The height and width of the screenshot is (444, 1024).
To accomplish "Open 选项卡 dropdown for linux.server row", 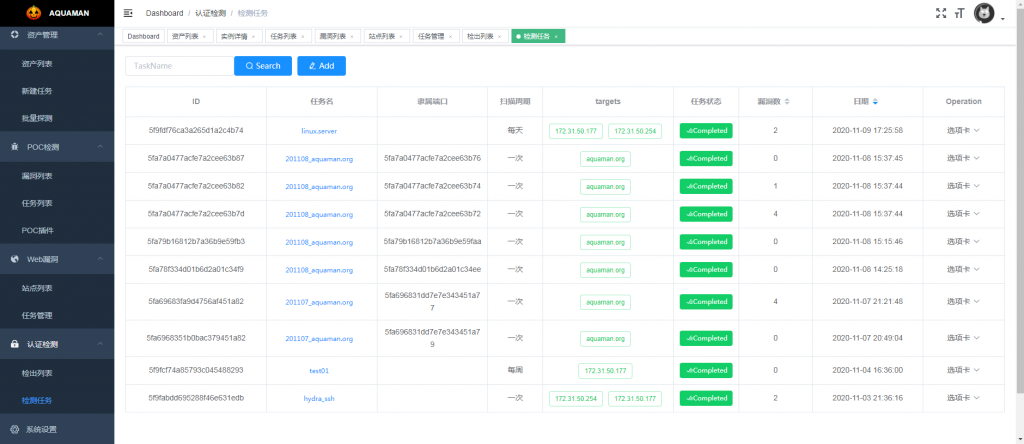I will [x=963, y=130].
